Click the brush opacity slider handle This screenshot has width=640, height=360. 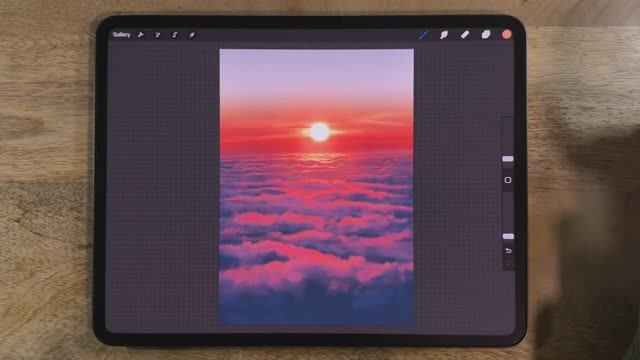point(508,236)
